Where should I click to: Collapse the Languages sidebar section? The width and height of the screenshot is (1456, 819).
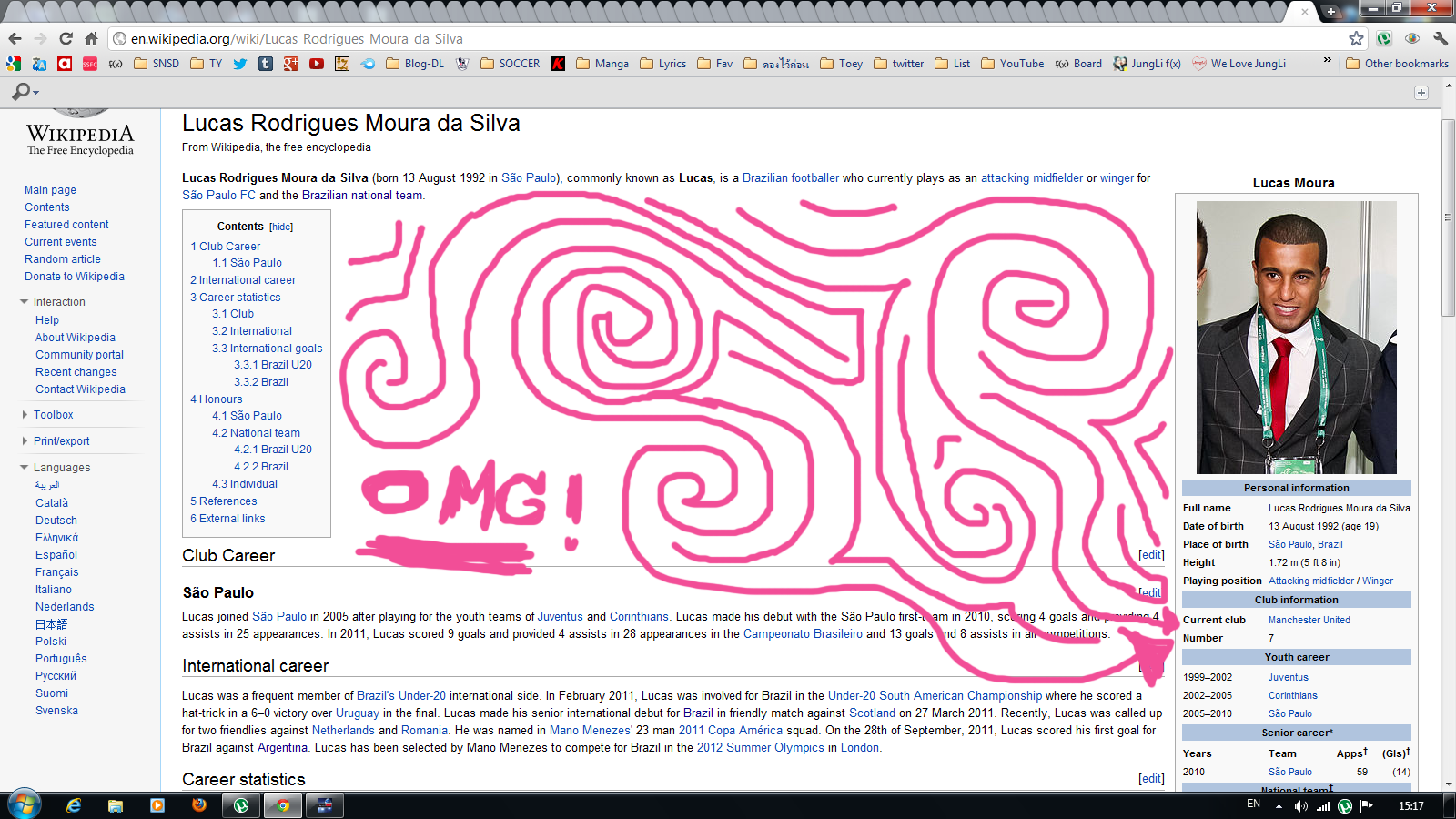tap(62, 468)
